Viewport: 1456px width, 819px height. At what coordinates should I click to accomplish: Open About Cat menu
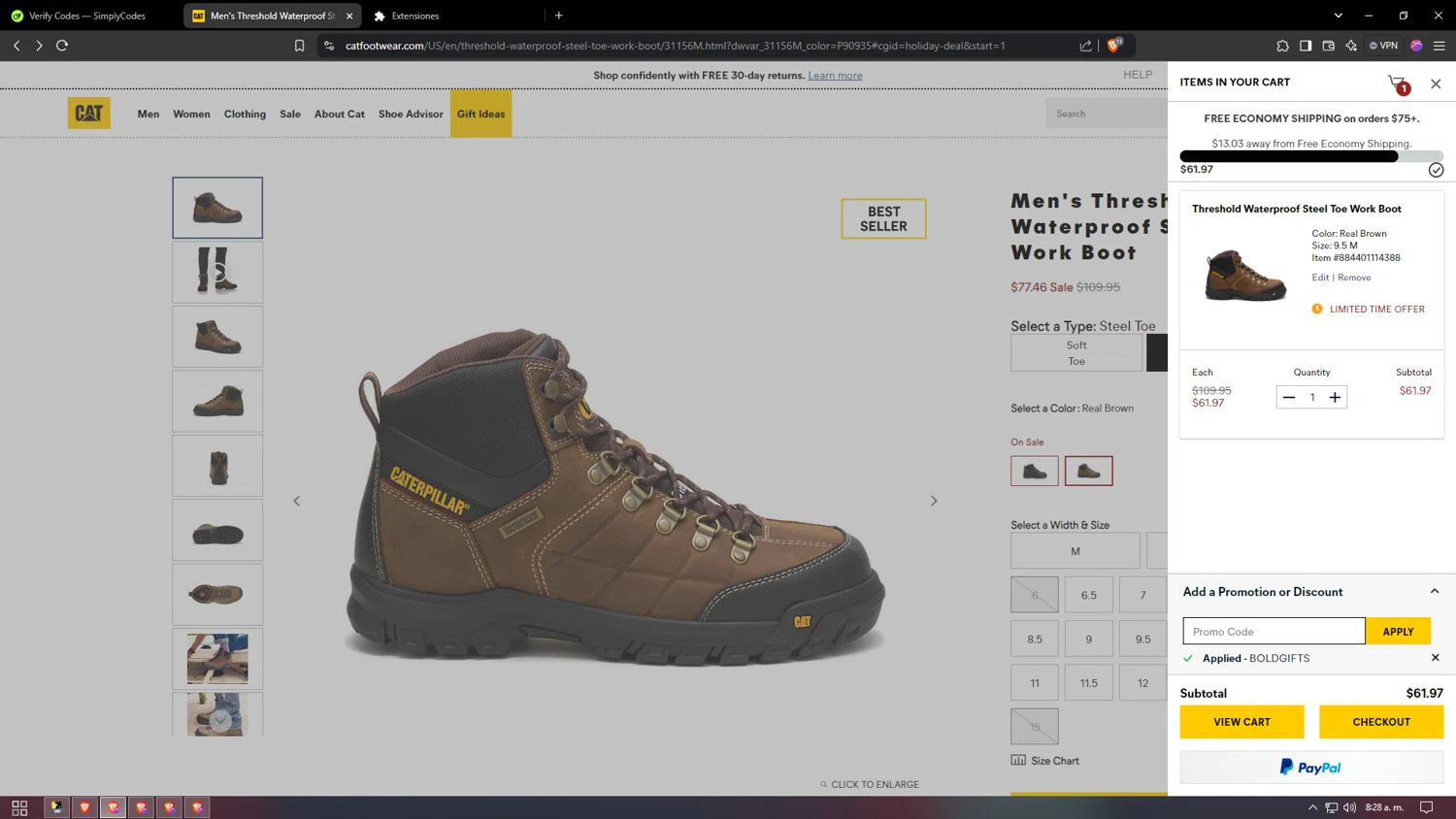(x=340, y=114)
